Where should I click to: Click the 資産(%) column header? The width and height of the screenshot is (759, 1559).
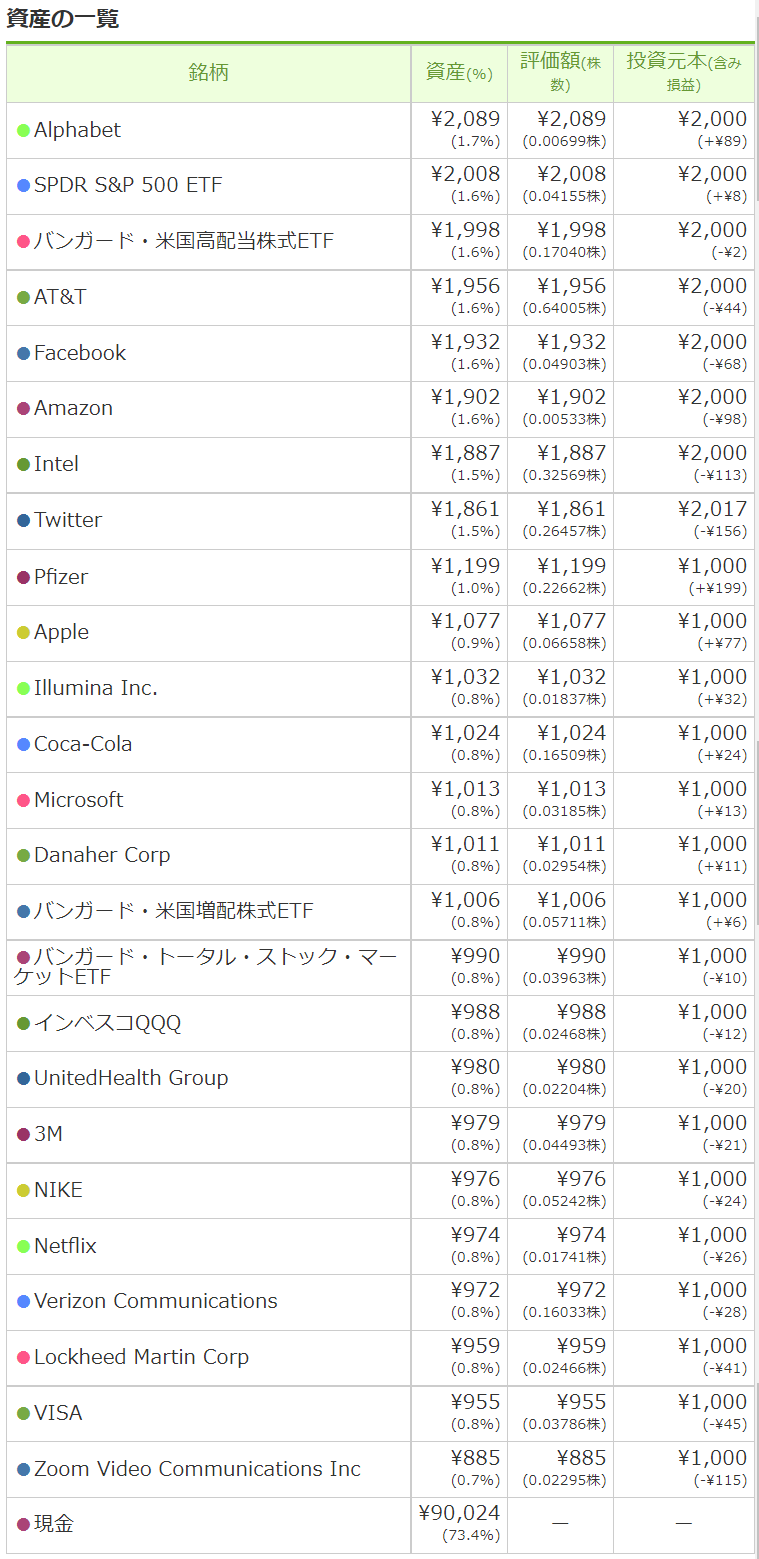[x=459, y=73]
